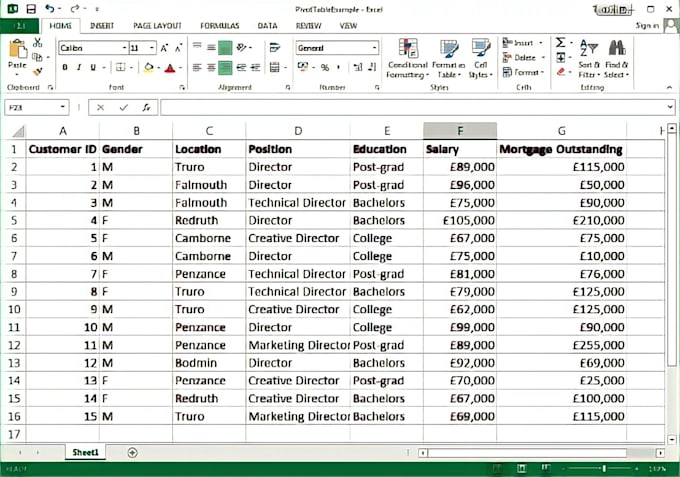This screenshot has width=680, height=477.
Task: Open Conditional Formatting in Styles group
Action: 407,58
